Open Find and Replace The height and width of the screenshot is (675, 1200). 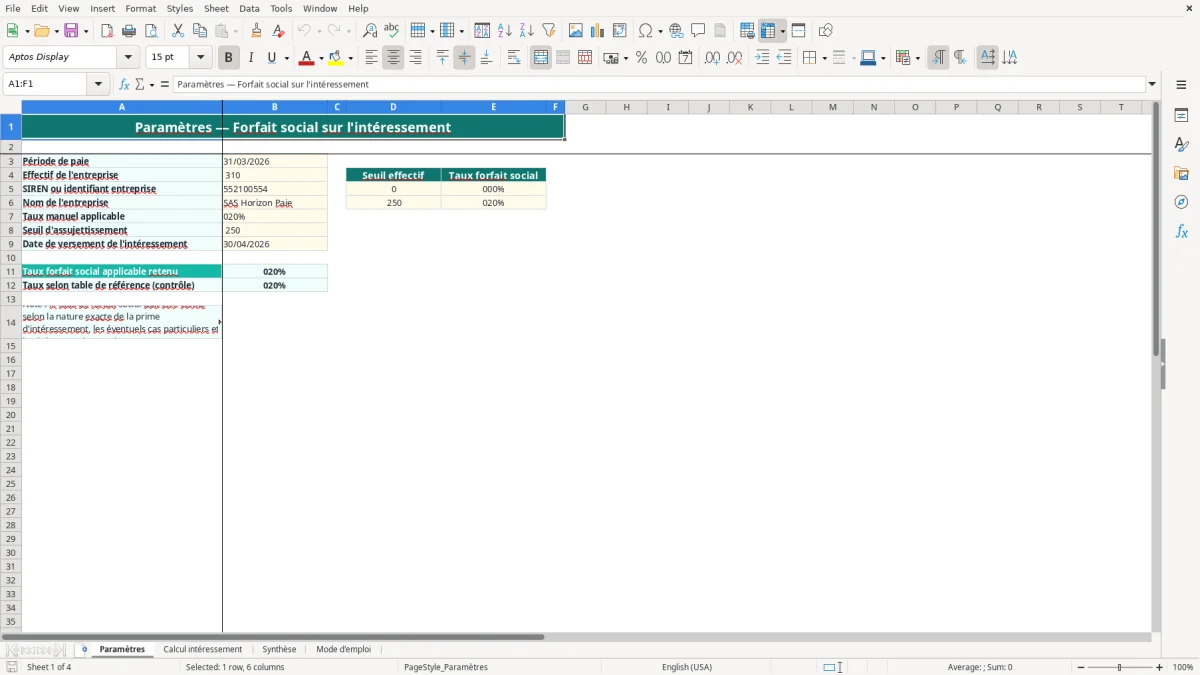click(370, 31)
